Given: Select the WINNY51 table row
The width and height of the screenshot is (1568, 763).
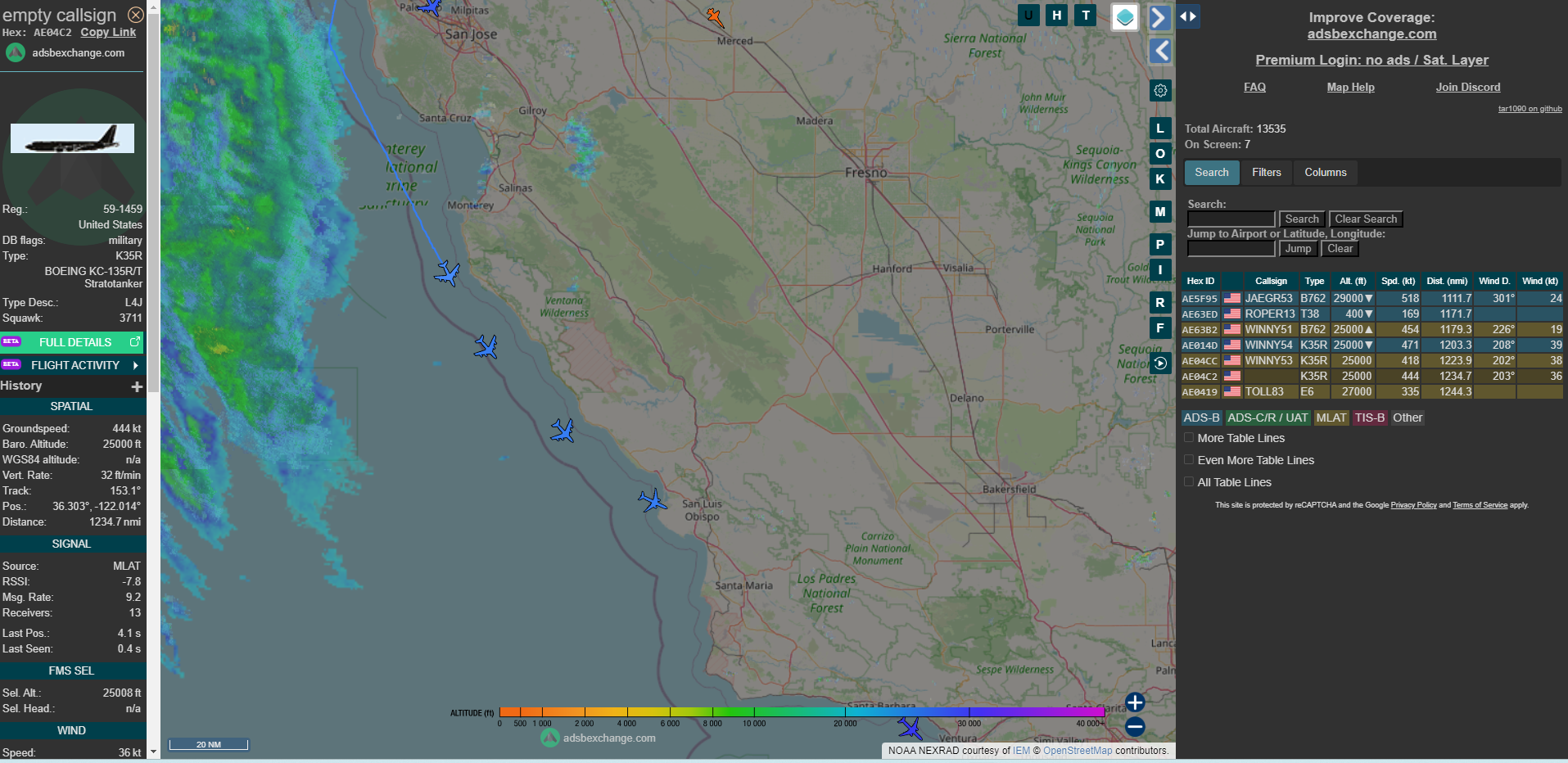Looking at the screenshot, I should tap(1372, 330).
